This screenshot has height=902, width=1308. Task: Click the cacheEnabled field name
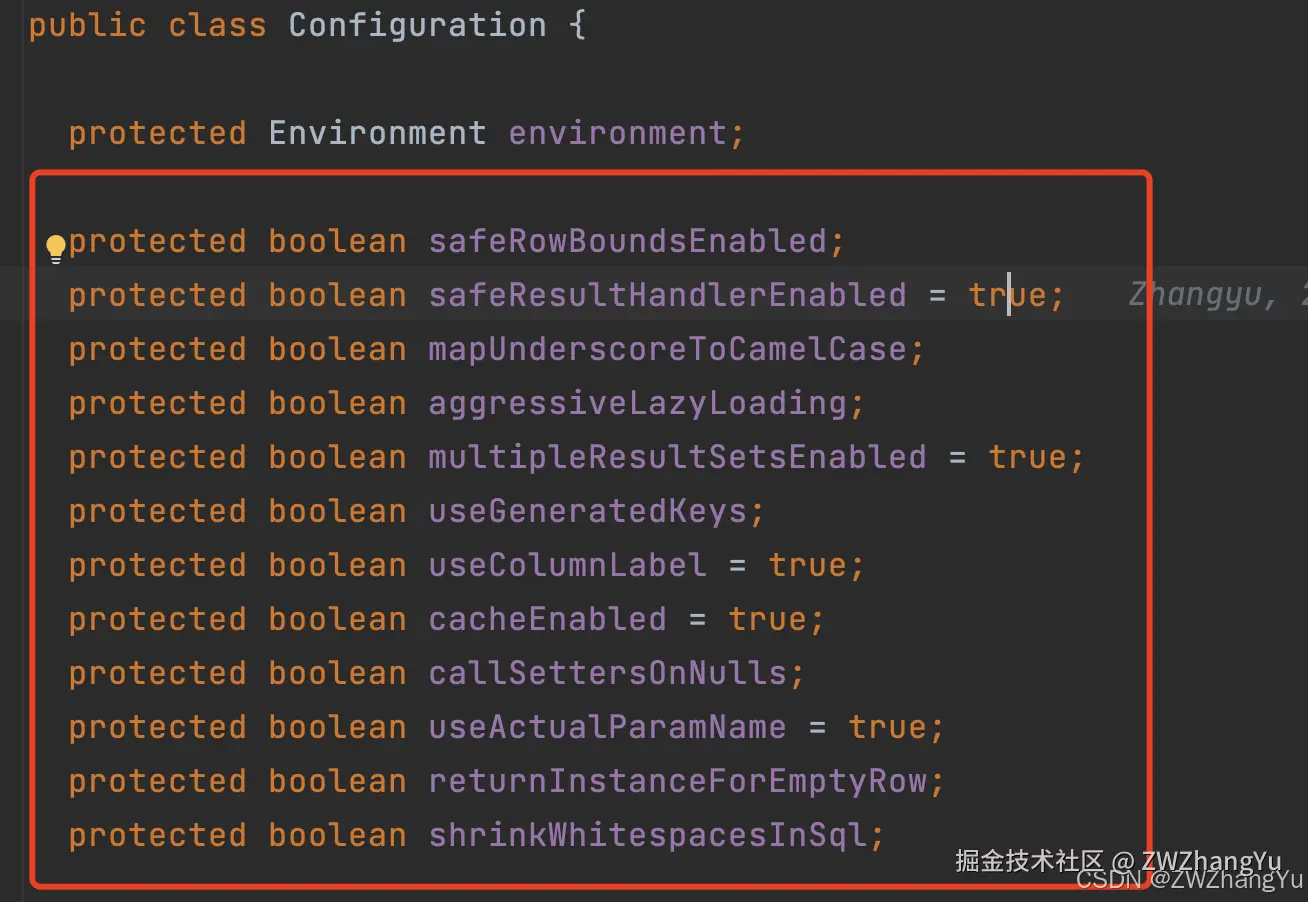click(x=547, y=619)
